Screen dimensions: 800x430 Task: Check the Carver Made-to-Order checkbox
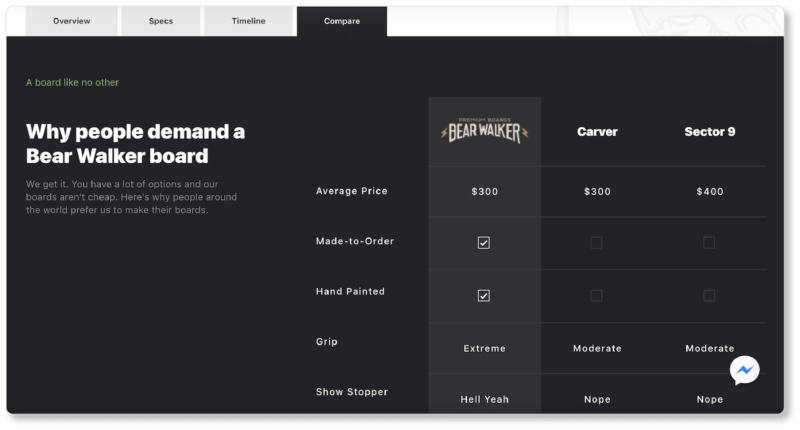pyautogui.click(x=596, y=243)
